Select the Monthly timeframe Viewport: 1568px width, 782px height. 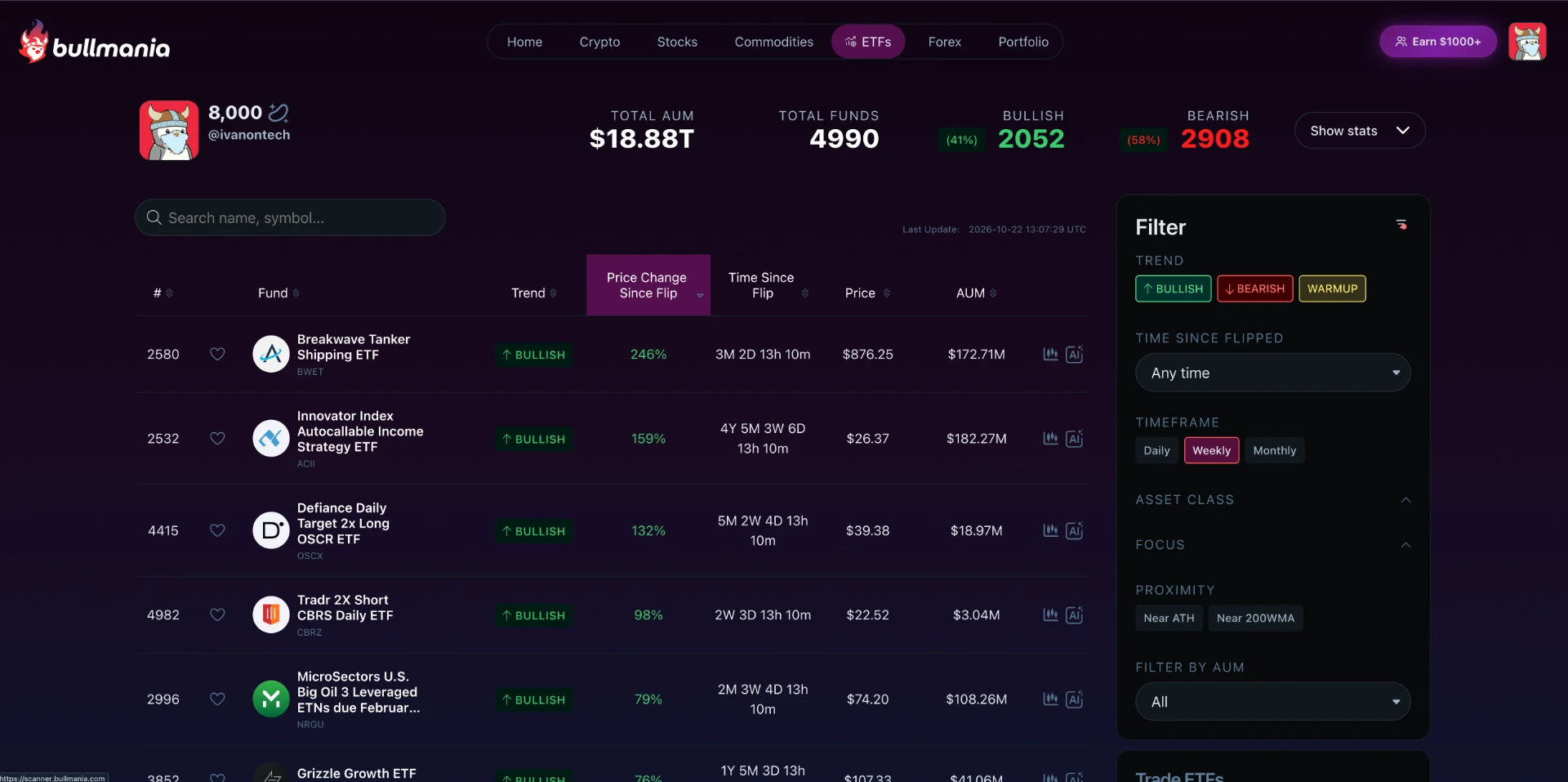[x=1274, y=450]
